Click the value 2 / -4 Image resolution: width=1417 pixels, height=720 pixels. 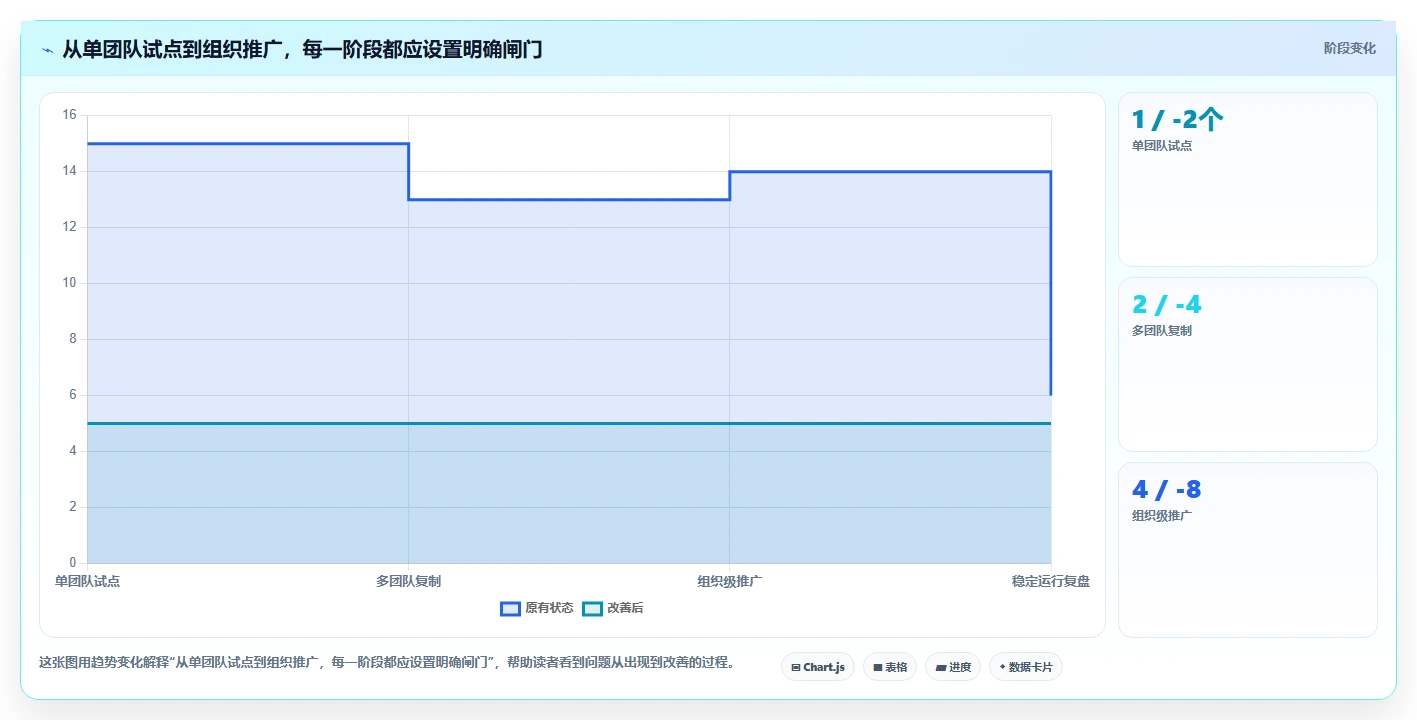click(x=1166, y=305)
